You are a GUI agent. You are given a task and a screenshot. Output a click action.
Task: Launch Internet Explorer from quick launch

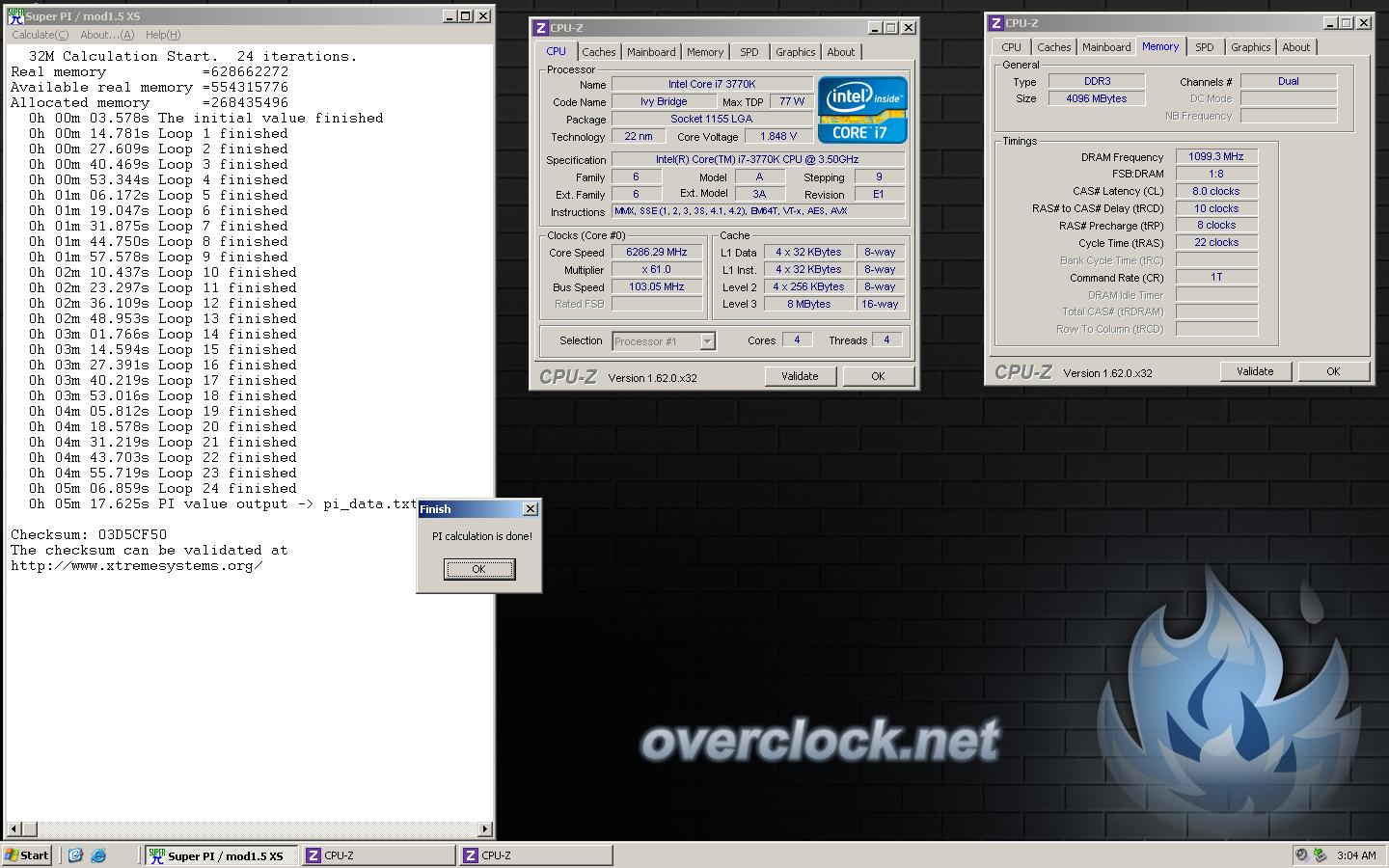pos(98,855)
